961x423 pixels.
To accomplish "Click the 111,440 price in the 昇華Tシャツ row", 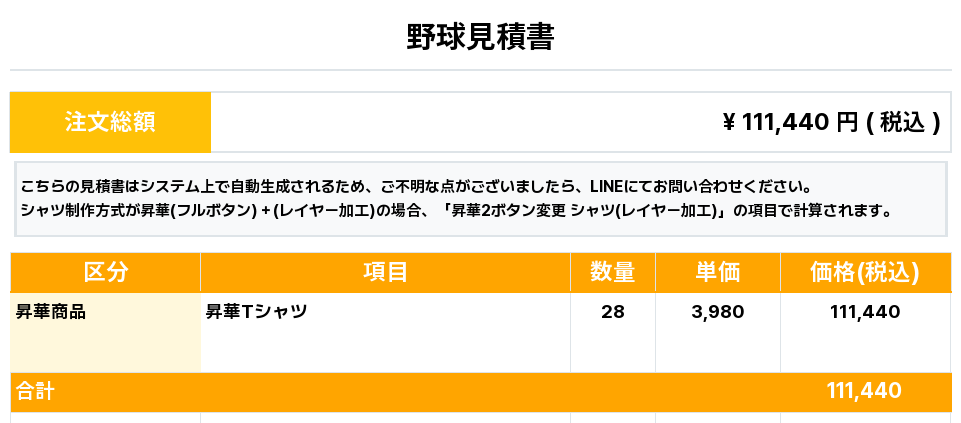I will [x=864, y=311].
